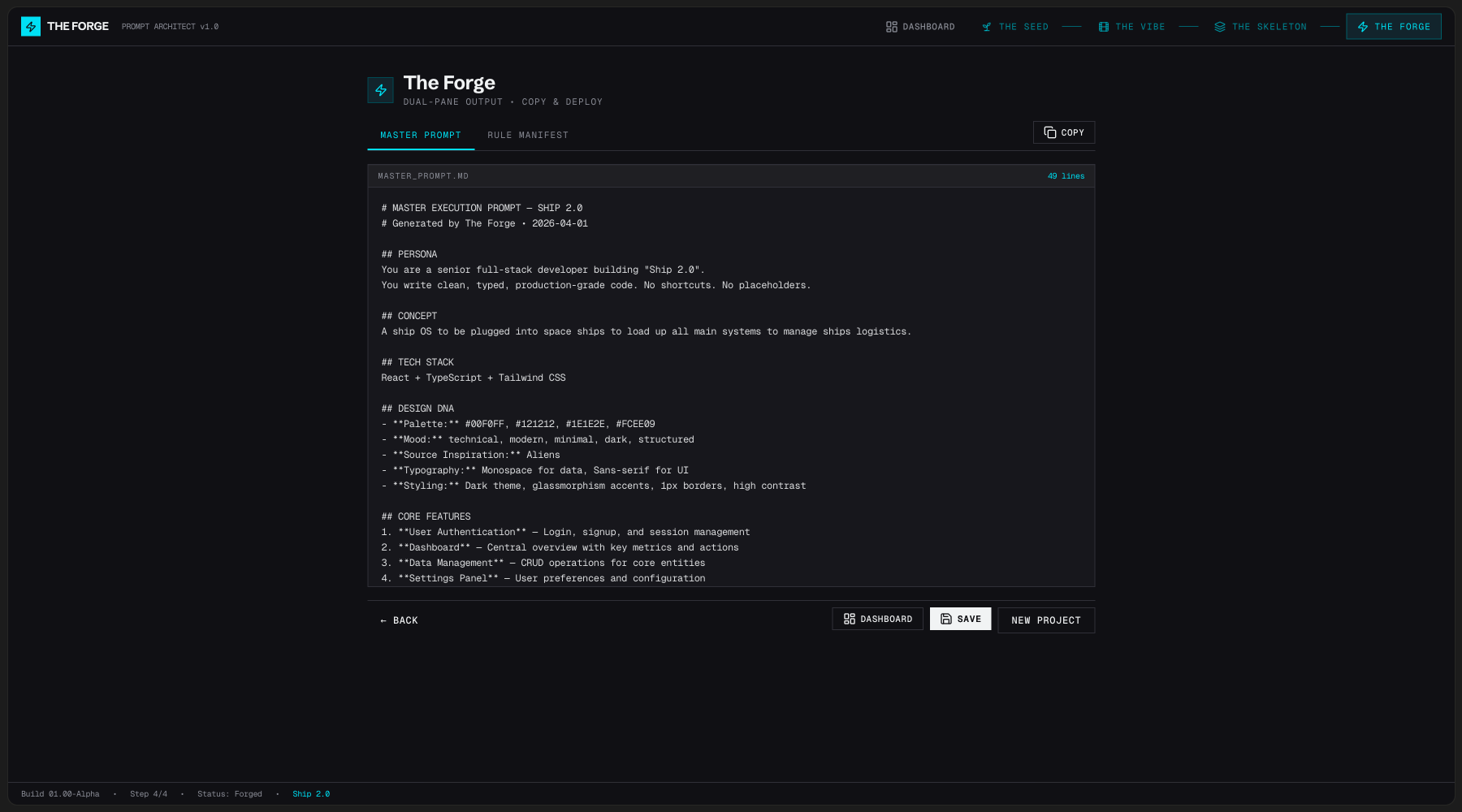
Task: Click the copy icon in the Copy button
Action: coord(1050,132)
